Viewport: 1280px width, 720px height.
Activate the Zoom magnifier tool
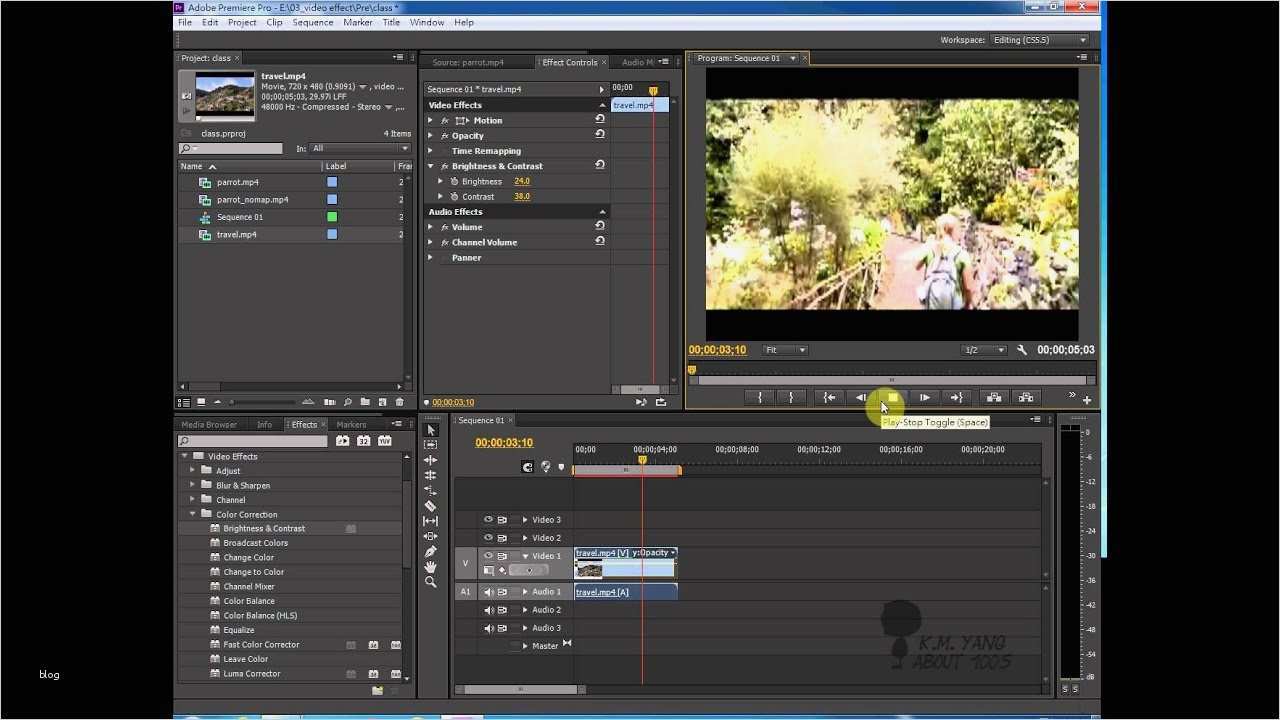(x=431, y=582)
